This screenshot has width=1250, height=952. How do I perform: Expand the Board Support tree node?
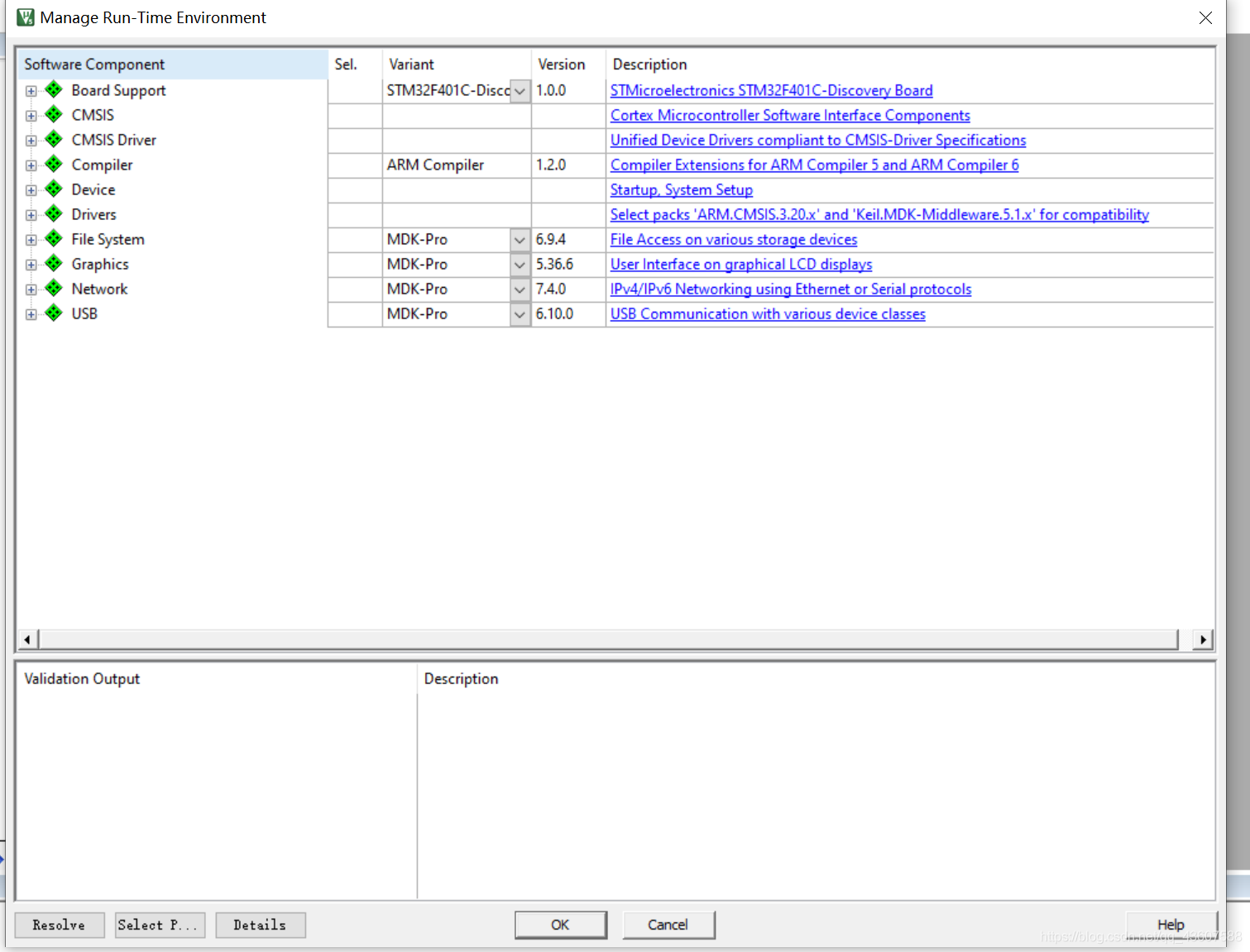coord(31,91)
